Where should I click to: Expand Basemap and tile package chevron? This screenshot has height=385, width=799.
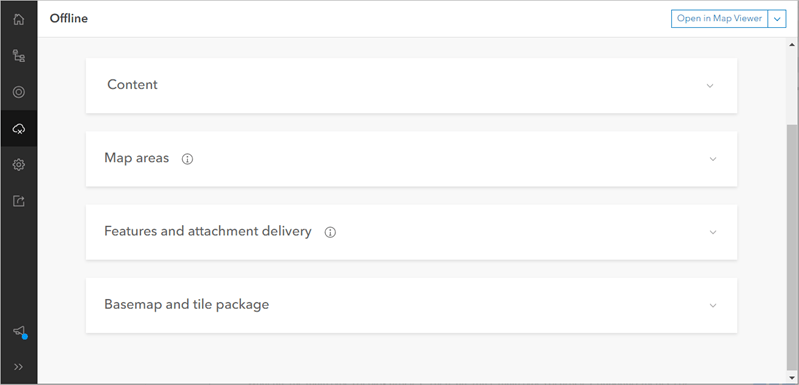[x=713, y=306]
